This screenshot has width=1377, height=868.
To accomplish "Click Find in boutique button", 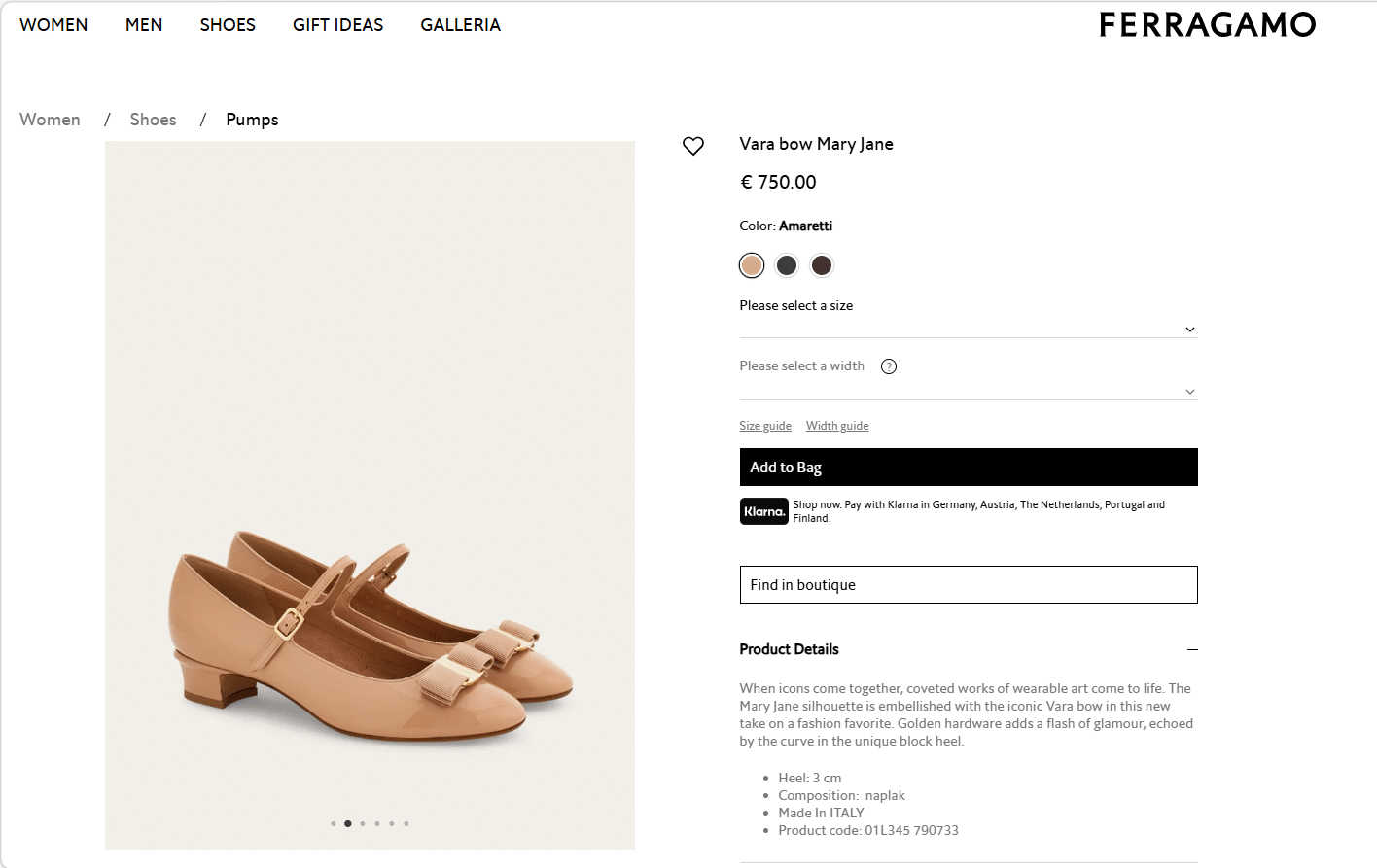I will 968,585.
